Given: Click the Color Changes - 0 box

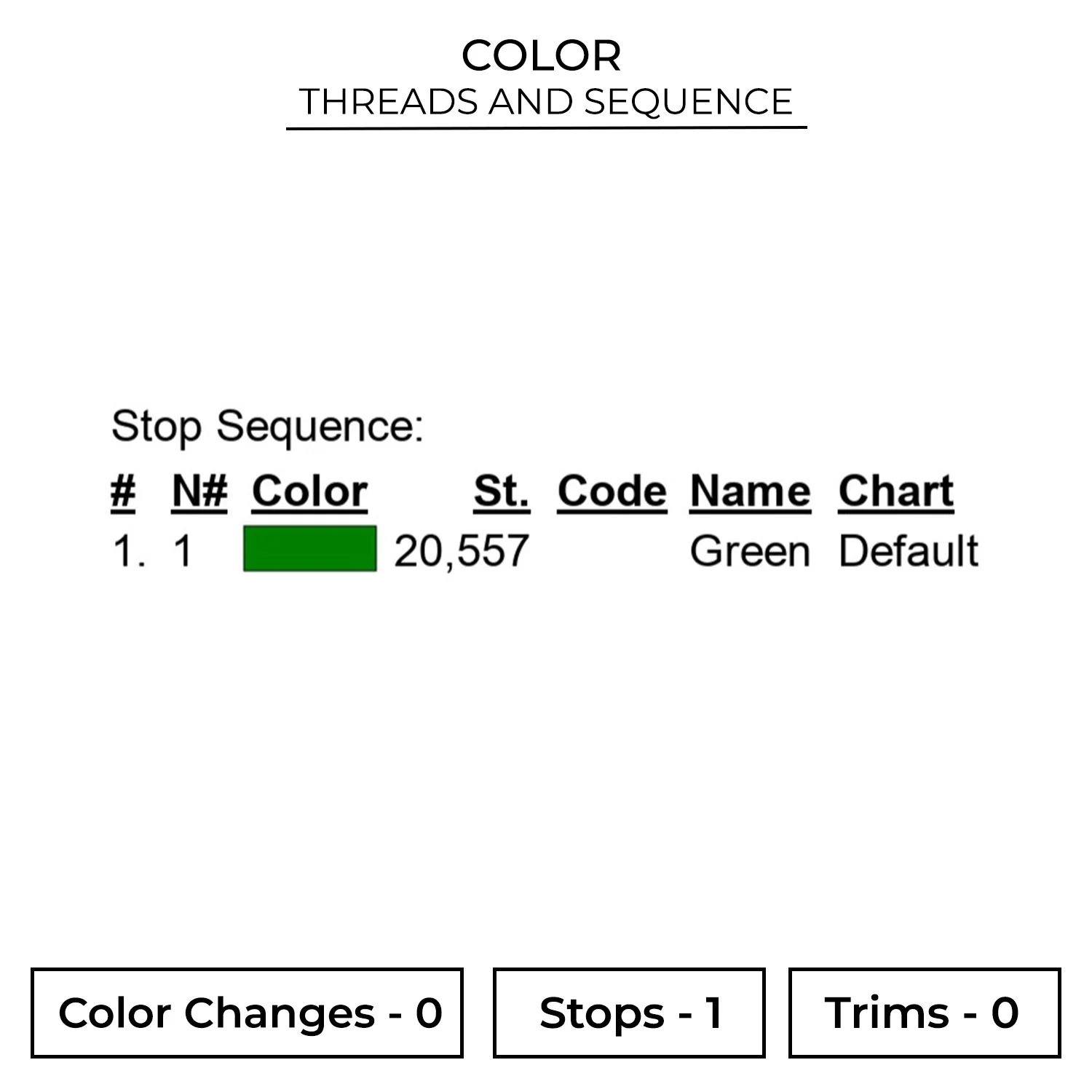Looking at the screenshot, I should (247, 1013).
